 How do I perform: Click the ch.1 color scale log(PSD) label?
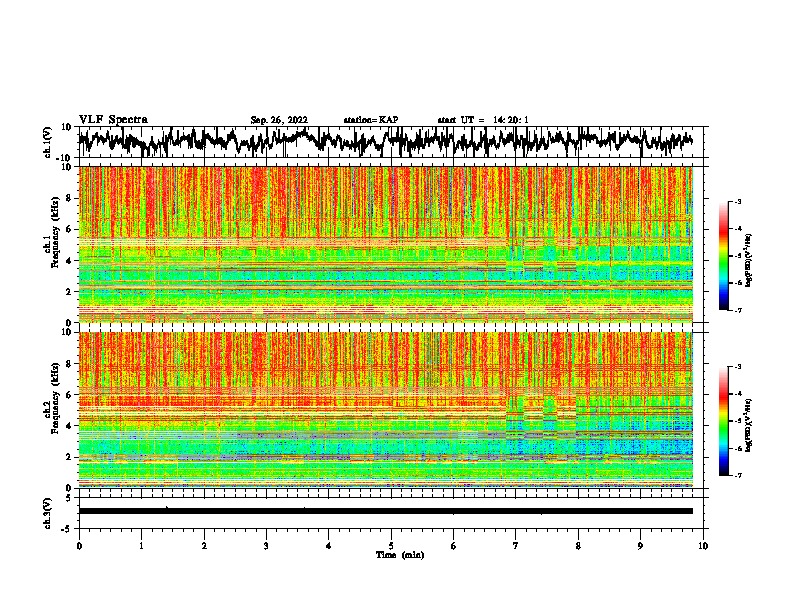749,261
